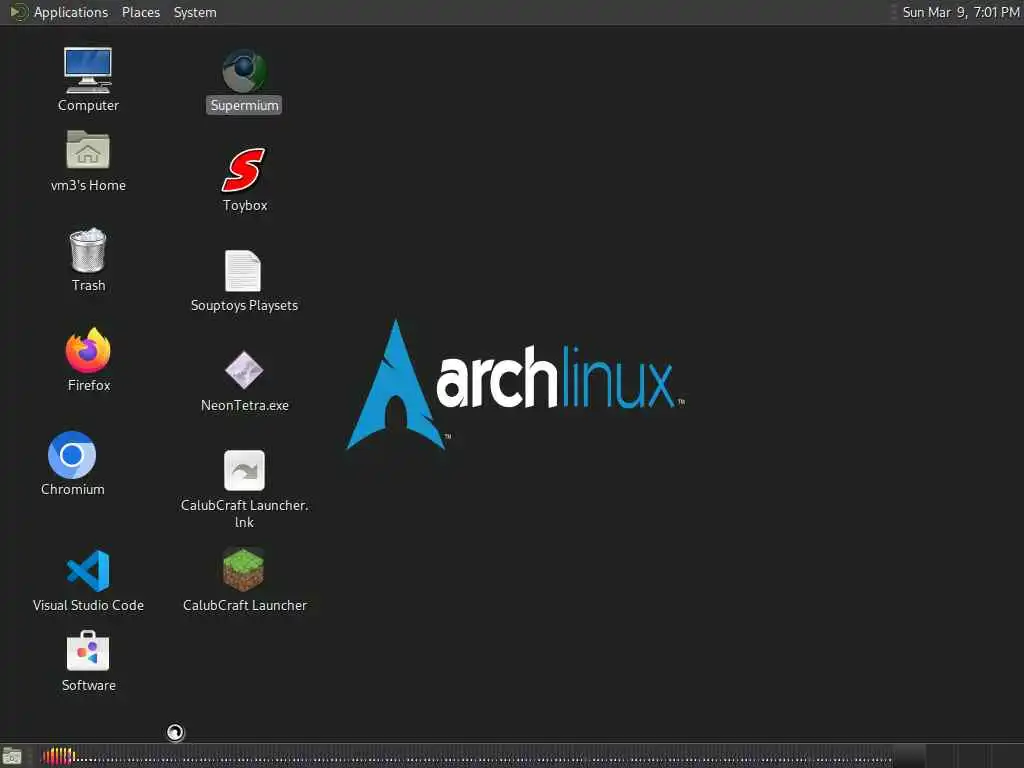Select the Supermium browser icon
Viewport: 1024px width, 768px height.
[244, 71]
